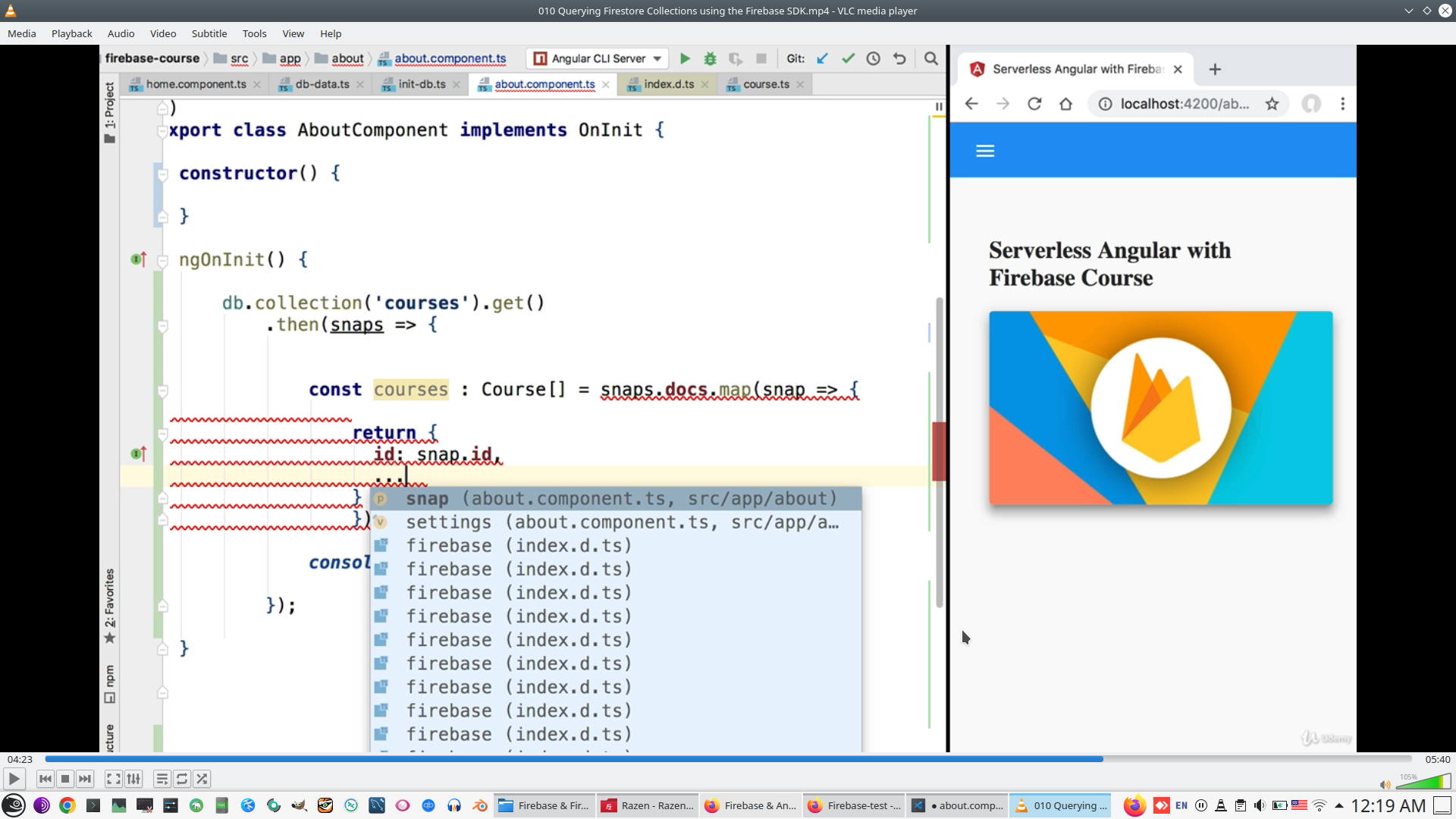Show hidden system tray icons
Image resolution: width=1456 pixels, height=819 pixels.
click(x=1339, y=805)
